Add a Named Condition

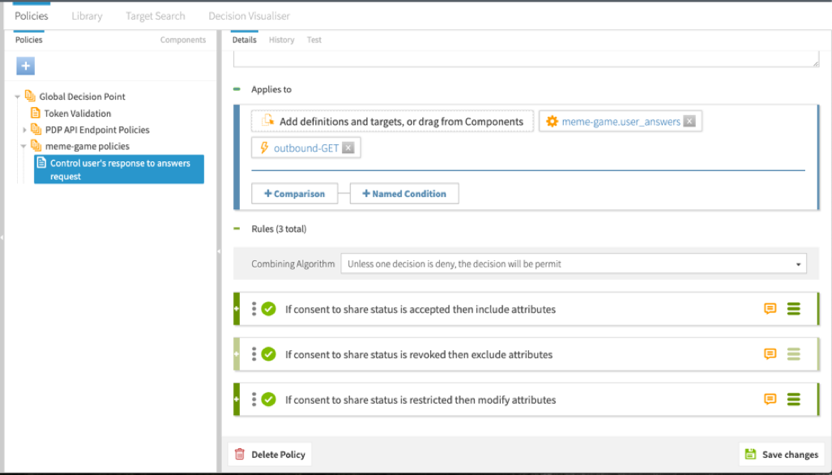(x=404, y=193)
